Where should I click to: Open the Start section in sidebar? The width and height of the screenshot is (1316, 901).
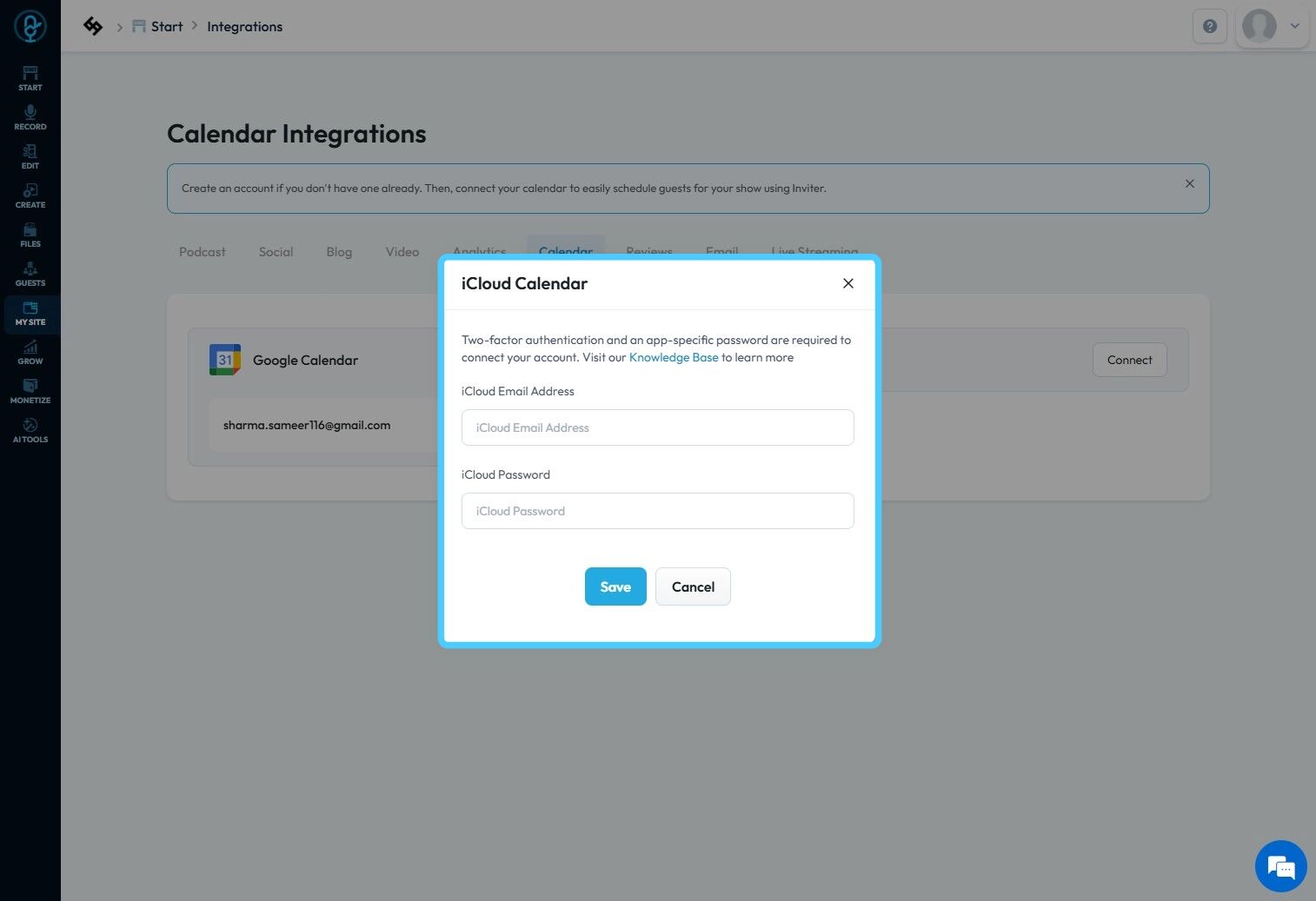click(x=30, y=78)
